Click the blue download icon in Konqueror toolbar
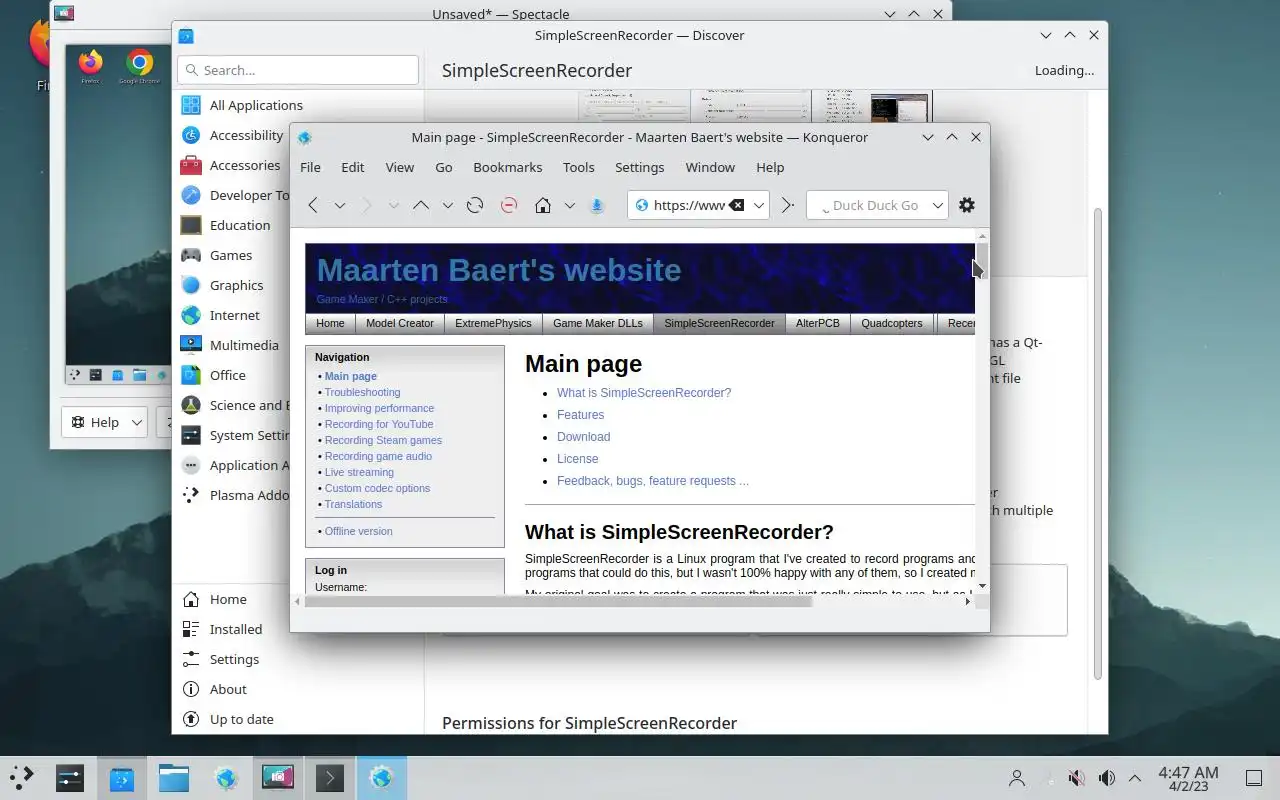The height and width of the screenshot is (800, 1280). click(x=597, y=205)
